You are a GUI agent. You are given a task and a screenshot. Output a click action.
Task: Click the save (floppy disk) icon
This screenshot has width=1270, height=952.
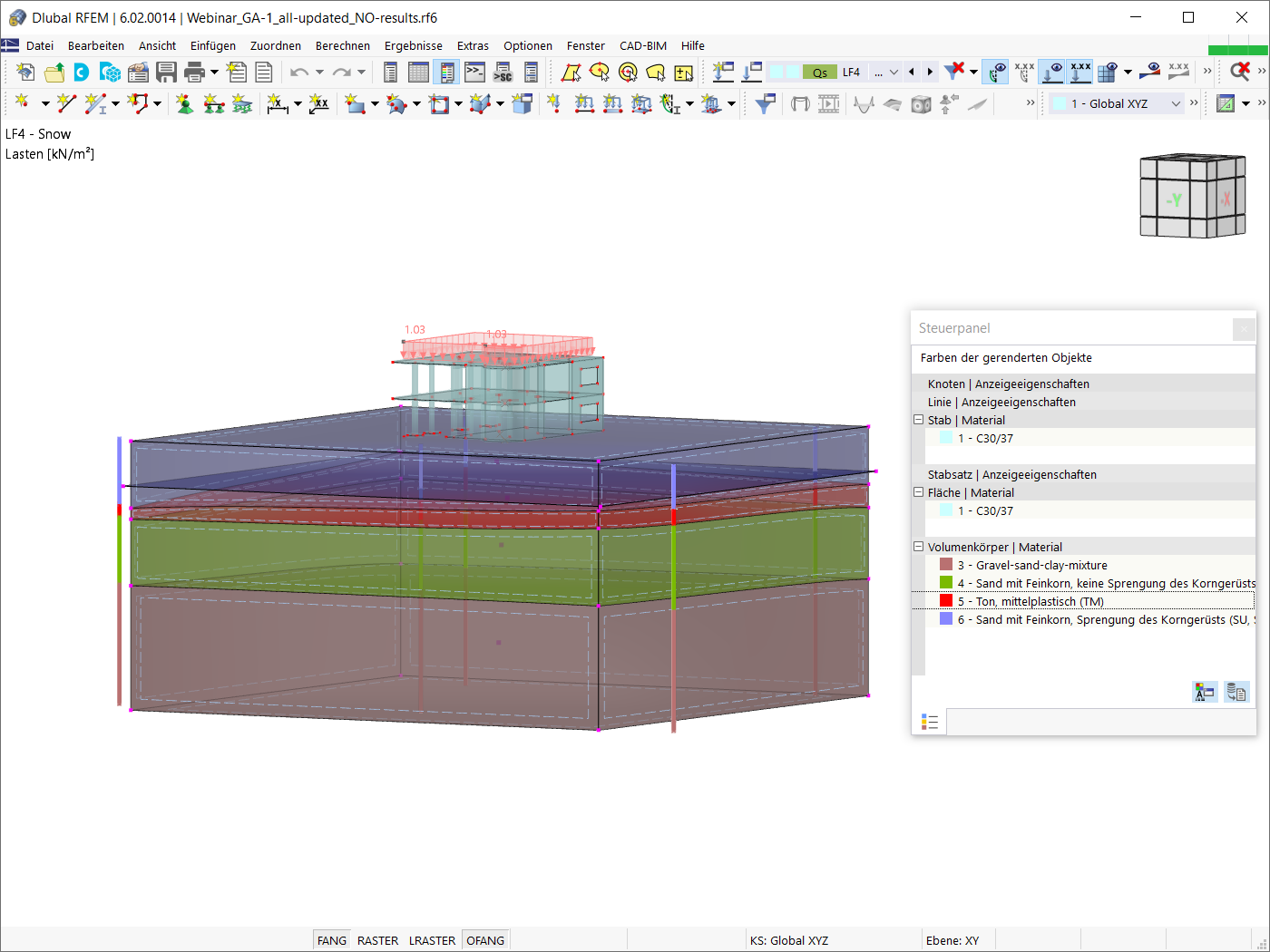(166, 73)
